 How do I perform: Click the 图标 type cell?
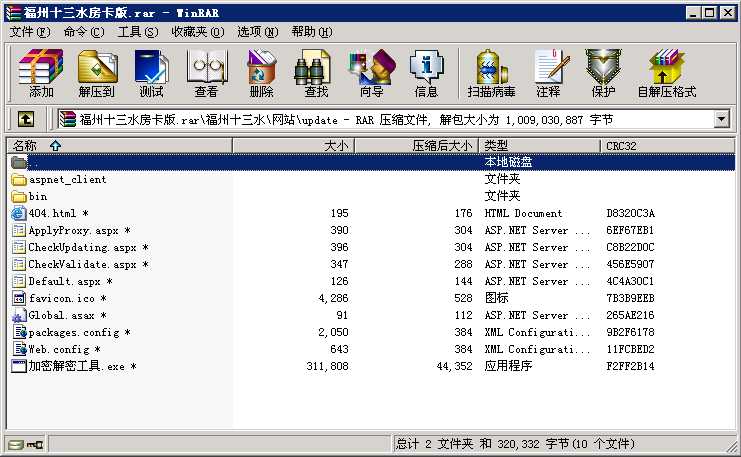[x=496, y=298]
